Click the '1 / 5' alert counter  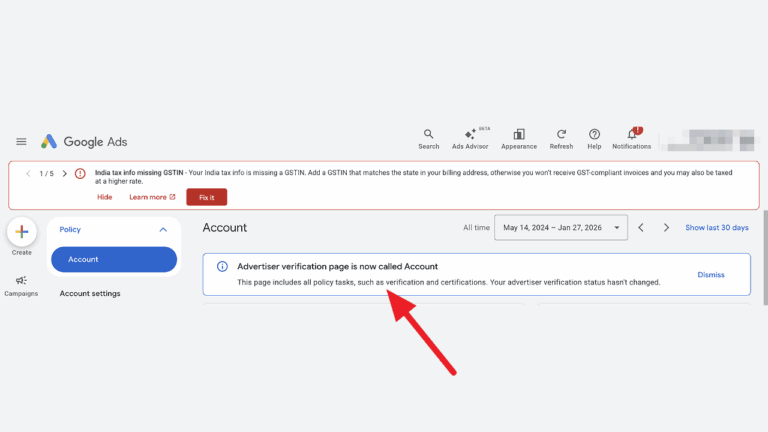(47, 173)
